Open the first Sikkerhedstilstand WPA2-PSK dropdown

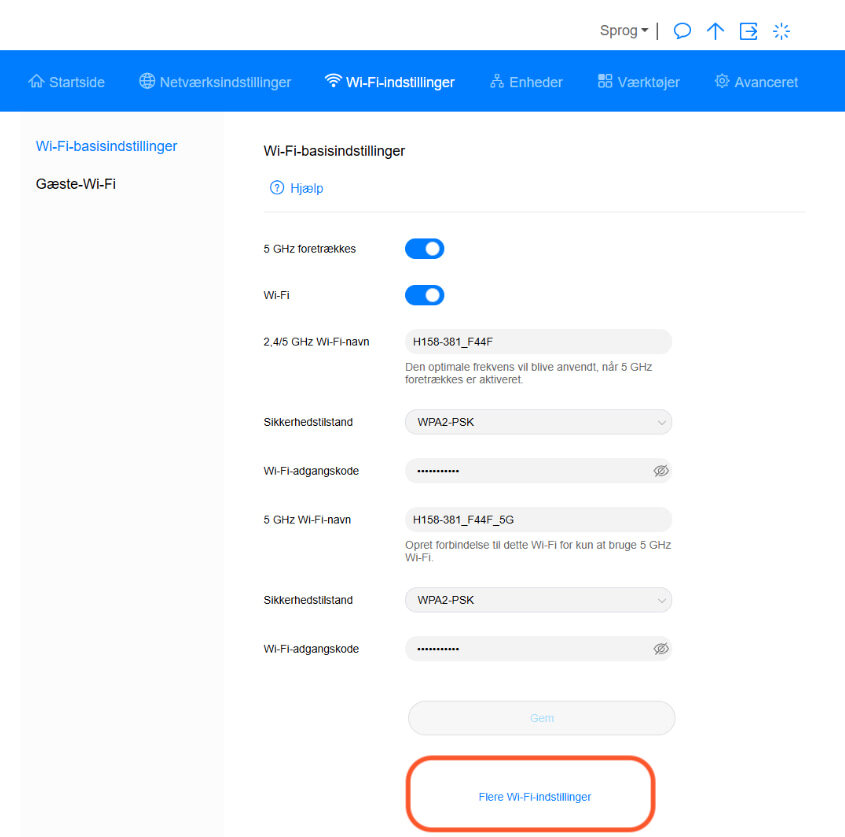(538, 421)
